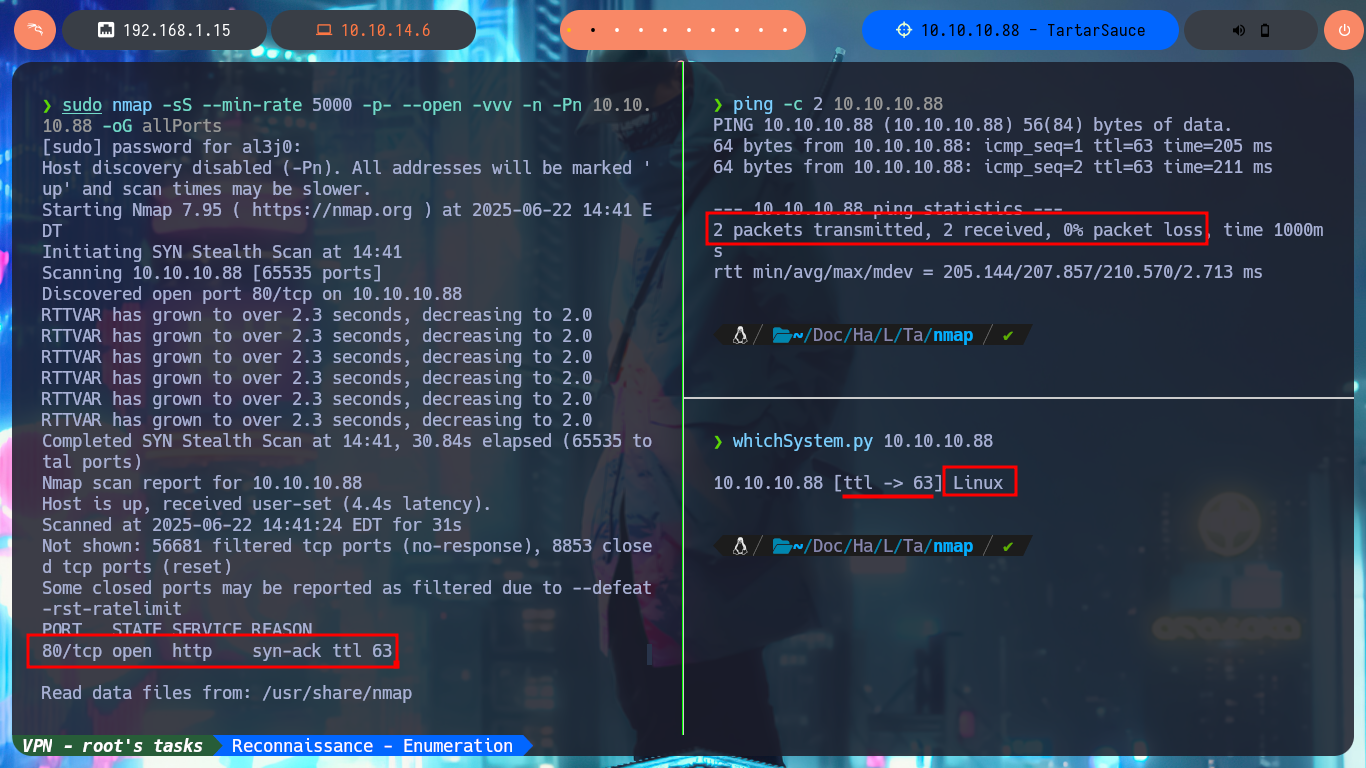Switch to the black occupied workspace dot
This screenshot has width=1366, height=768.
pyautogui.click(x=593, y=30)
